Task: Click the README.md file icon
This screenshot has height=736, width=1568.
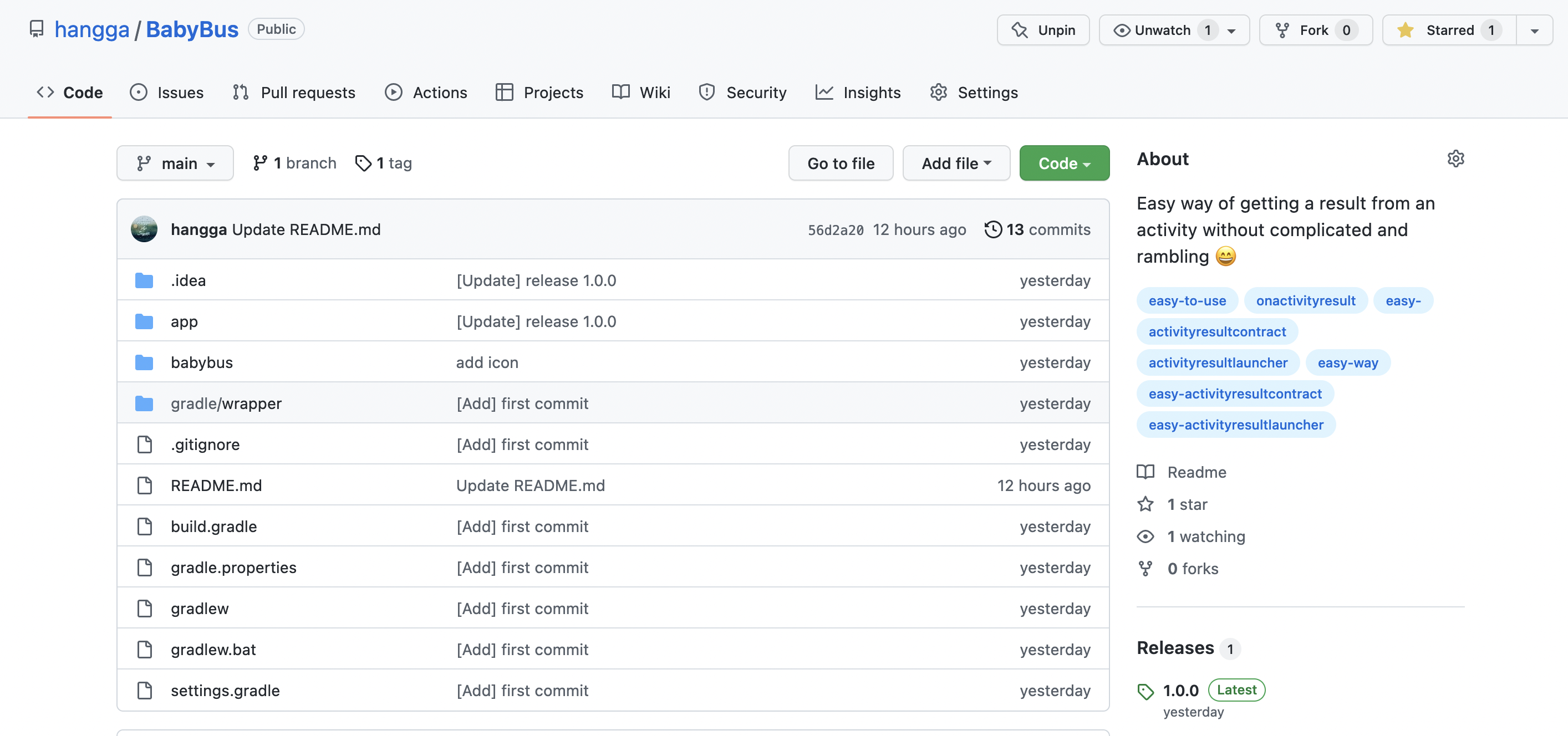Action: pos(144,485)
